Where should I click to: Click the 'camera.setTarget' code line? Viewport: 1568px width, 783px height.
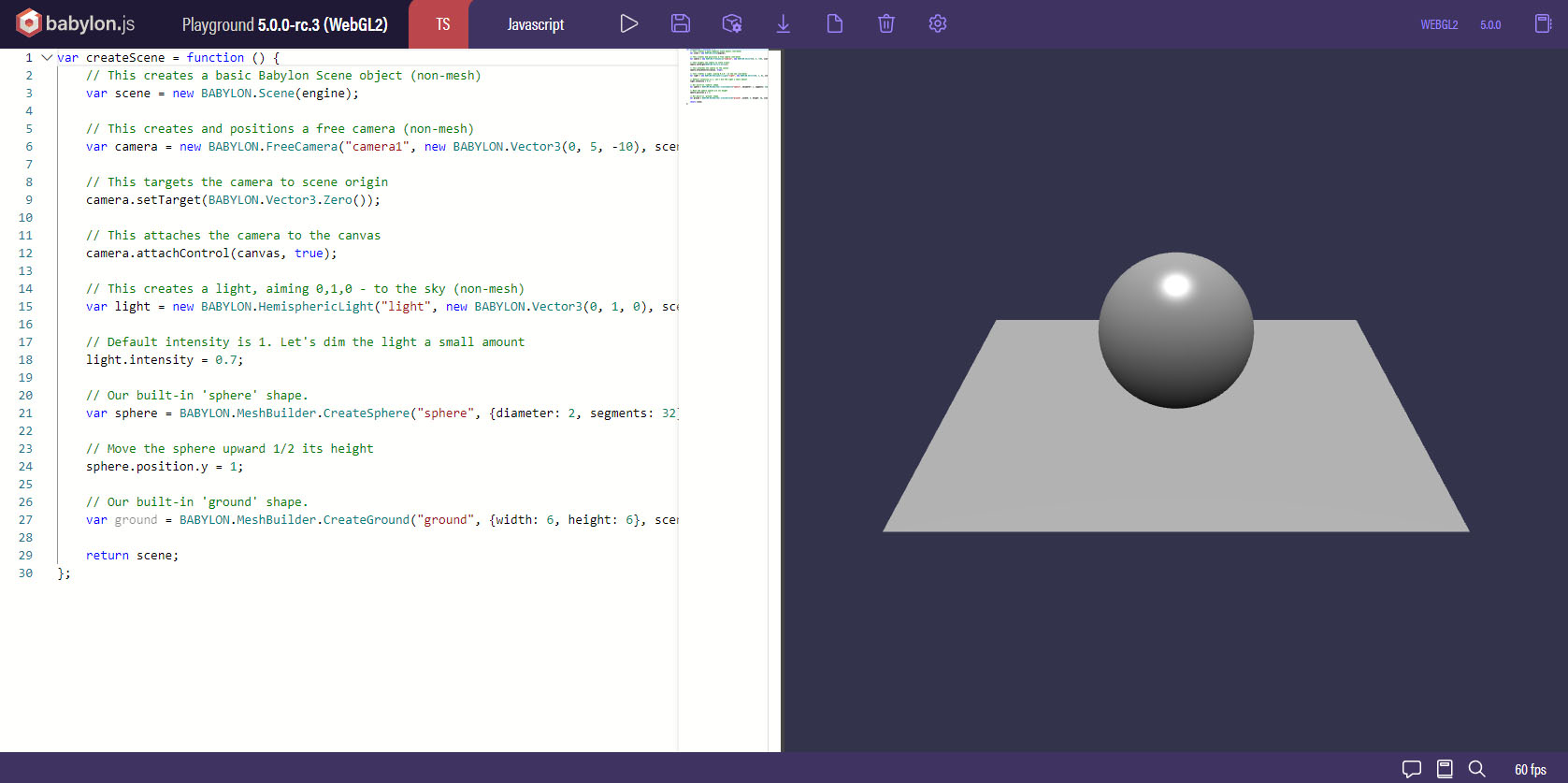(233, 199)
